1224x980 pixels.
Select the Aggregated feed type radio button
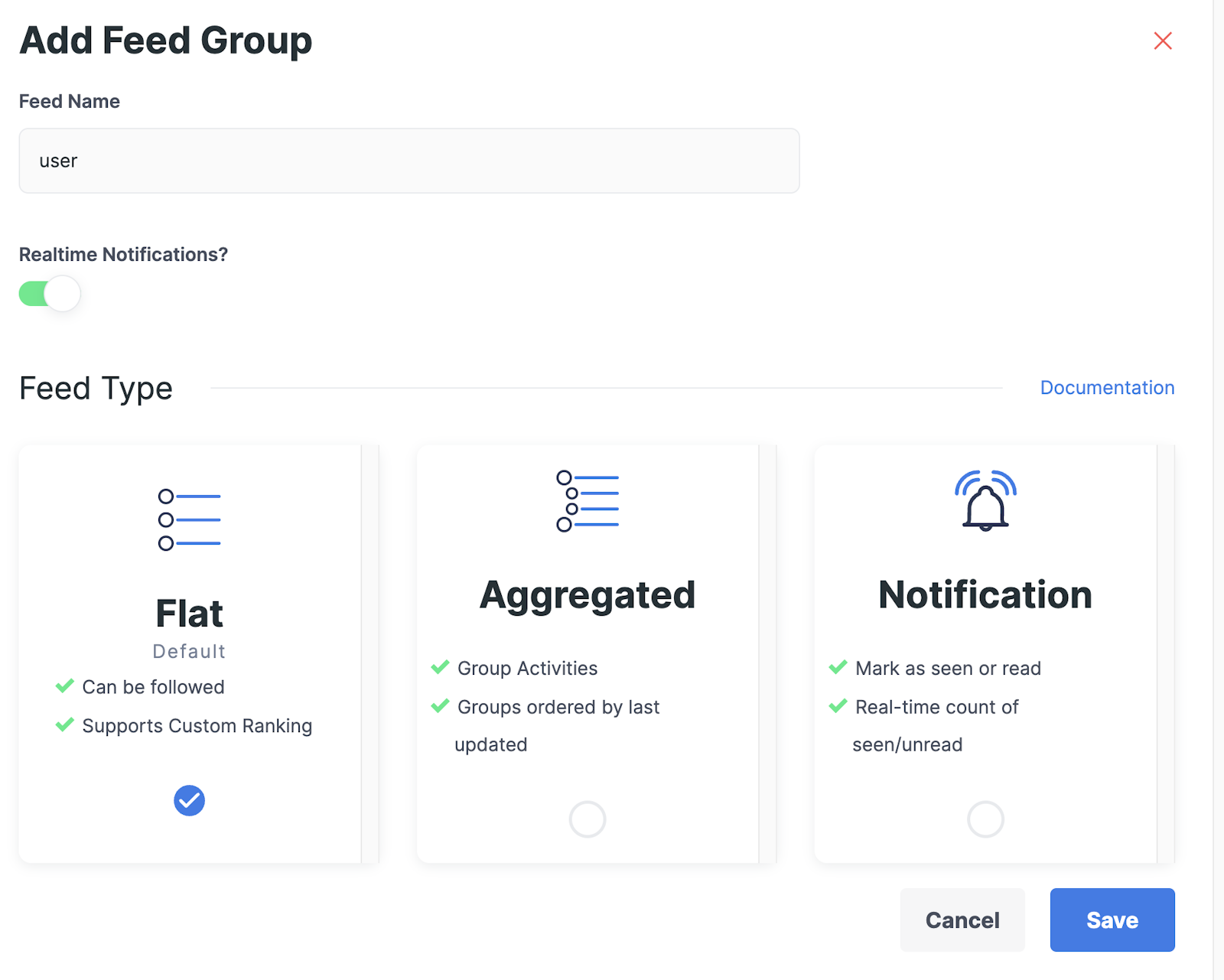(x=588, y=819)
